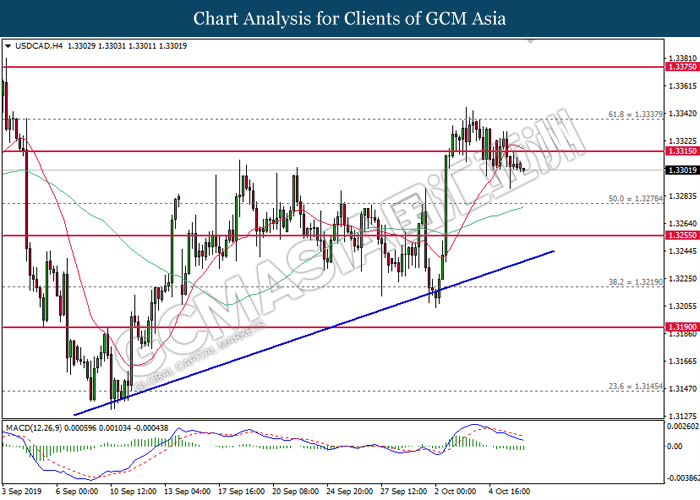700x500 pixels.
Task: Click the 1.32055 price scale value
Action: (x=683, y=306)
